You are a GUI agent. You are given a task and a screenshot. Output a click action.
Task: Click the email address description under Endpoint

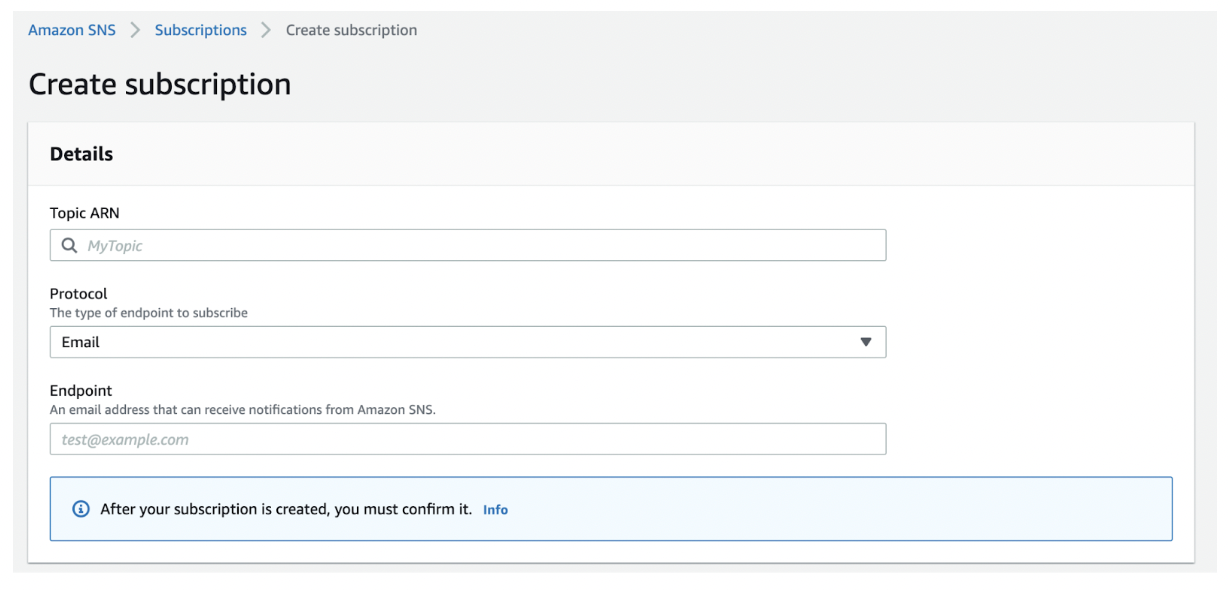pos(243,410)
